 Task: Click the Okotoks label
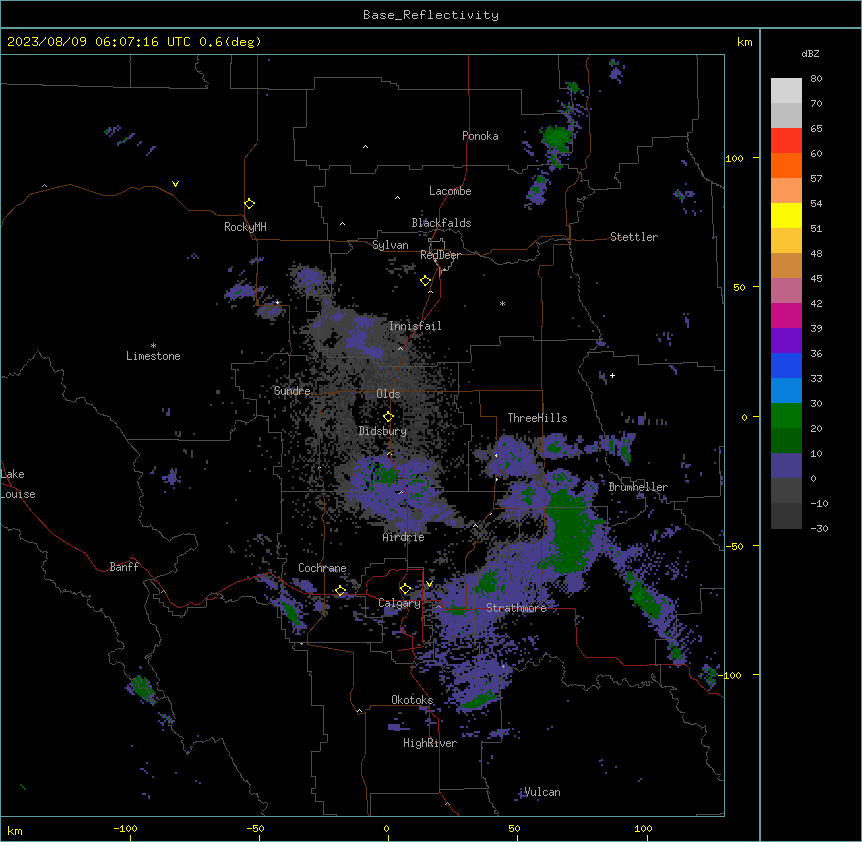pyautogui.click(x=412, y=700)
